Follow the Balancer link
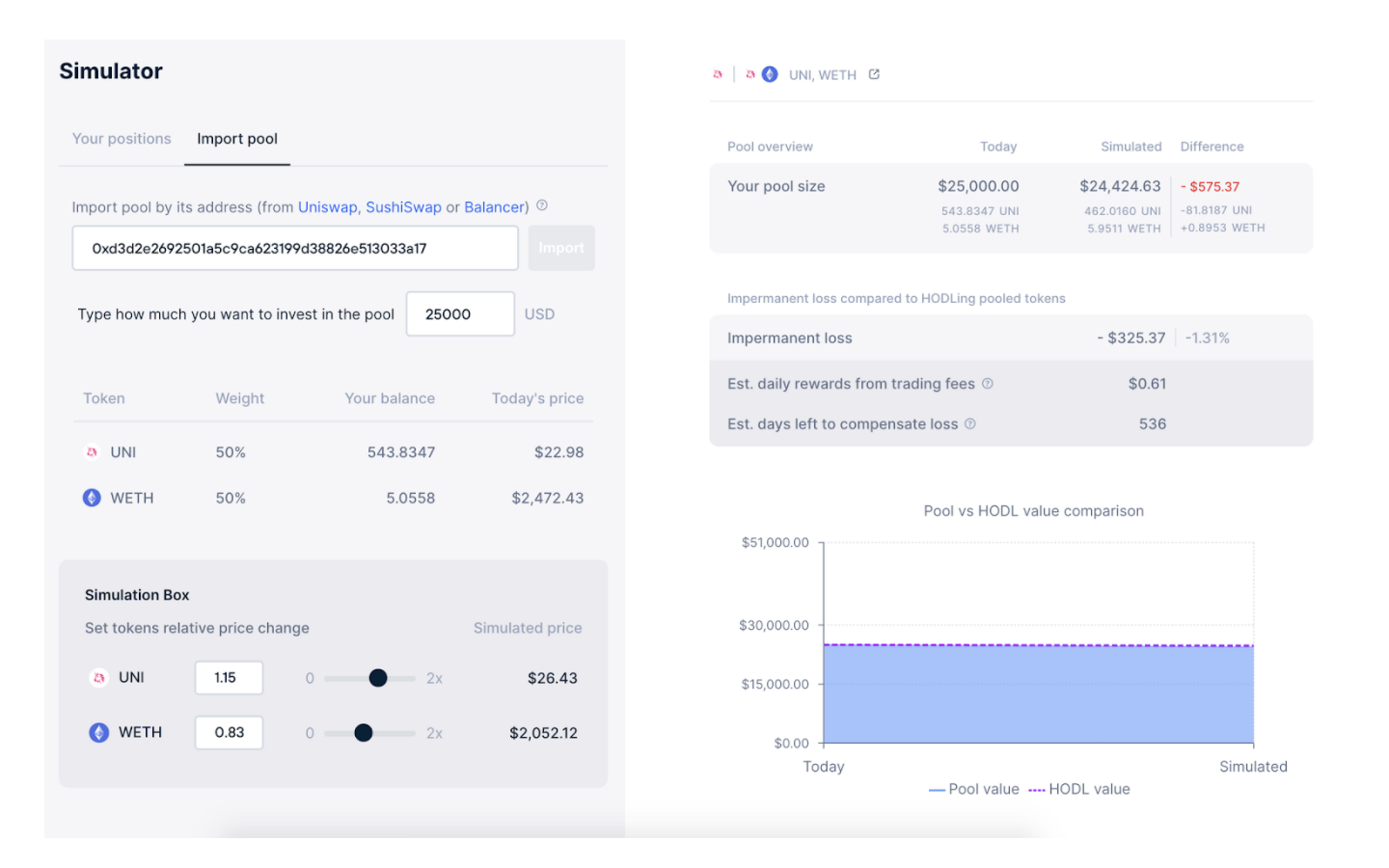 point(494,207)
